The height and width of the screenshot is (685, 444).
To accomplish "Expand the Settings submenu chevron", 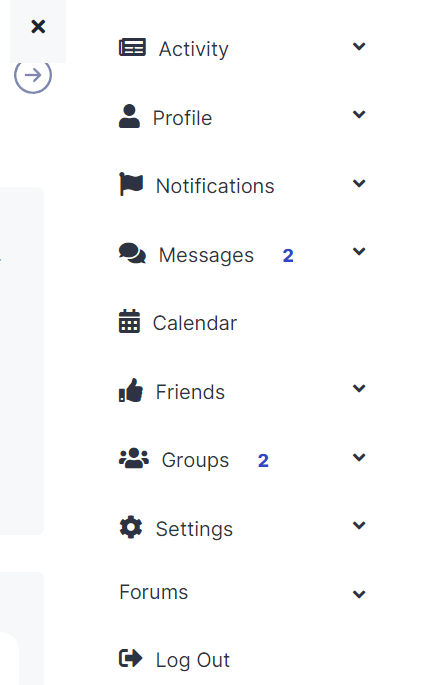I will click(x=359, y=525).
